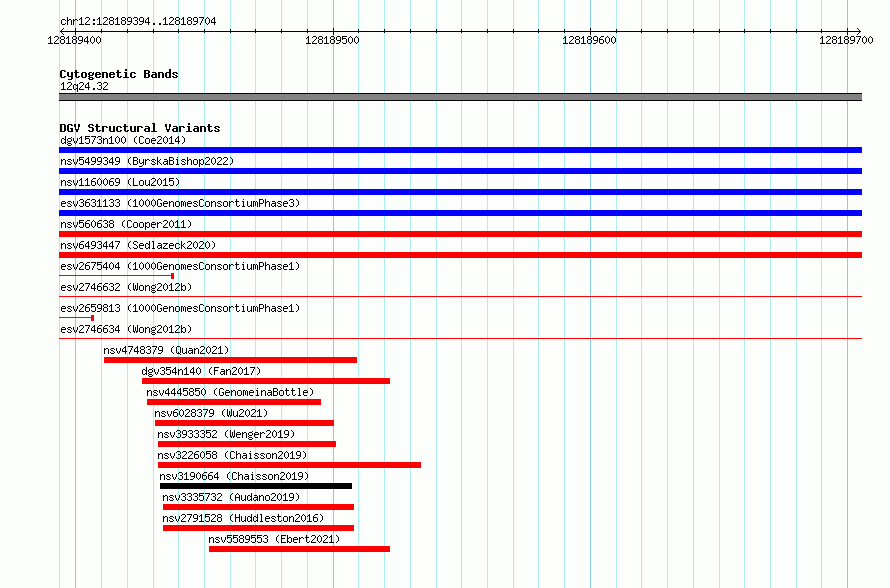Open nsv1160069 (Lou2015) variant label
This screenshot has width=890, height=588.
[120, 182]
